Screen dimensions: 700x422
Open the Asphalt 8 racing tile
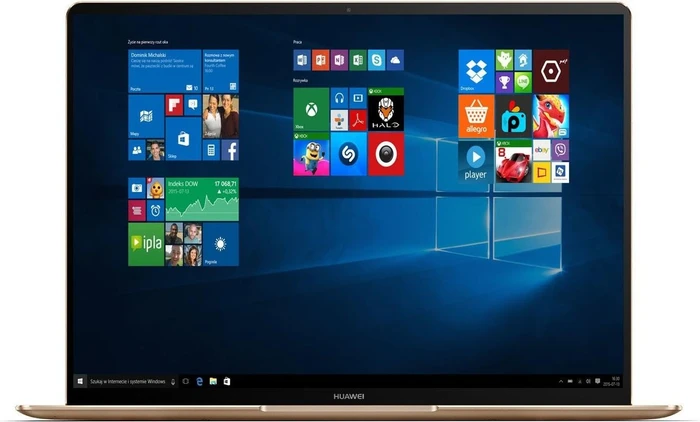point(514,161)
